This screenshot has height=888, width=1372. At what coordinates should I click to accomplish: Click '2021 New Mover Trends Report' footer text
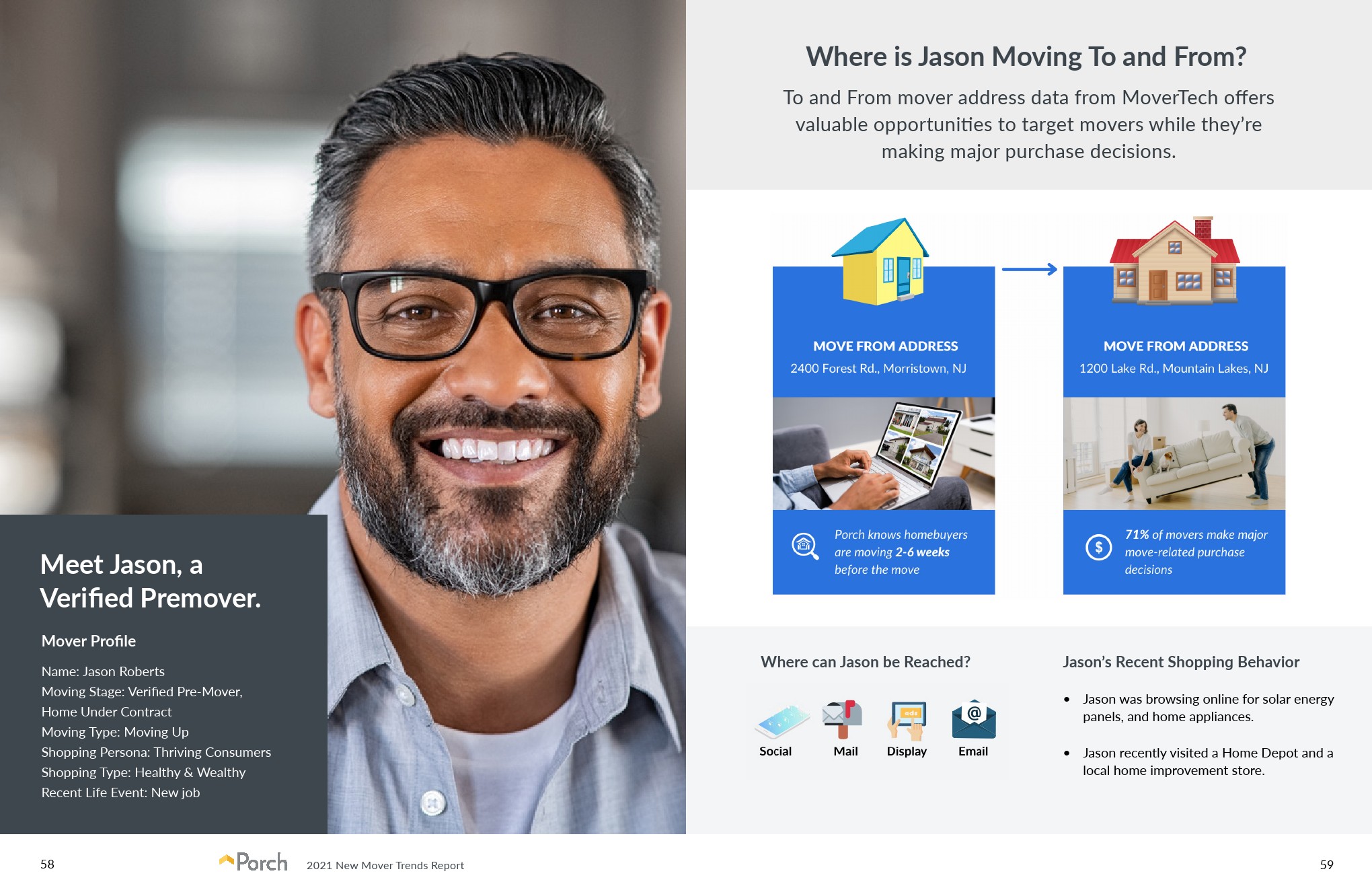385,866
